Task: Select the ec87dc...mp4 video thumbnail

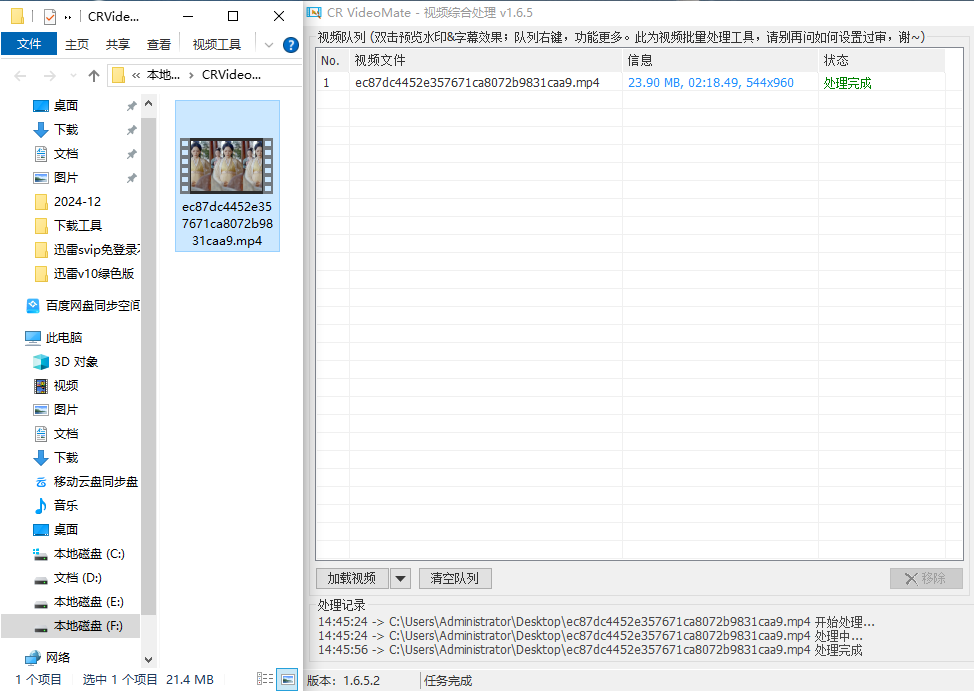Action: (x=227, y=176)
